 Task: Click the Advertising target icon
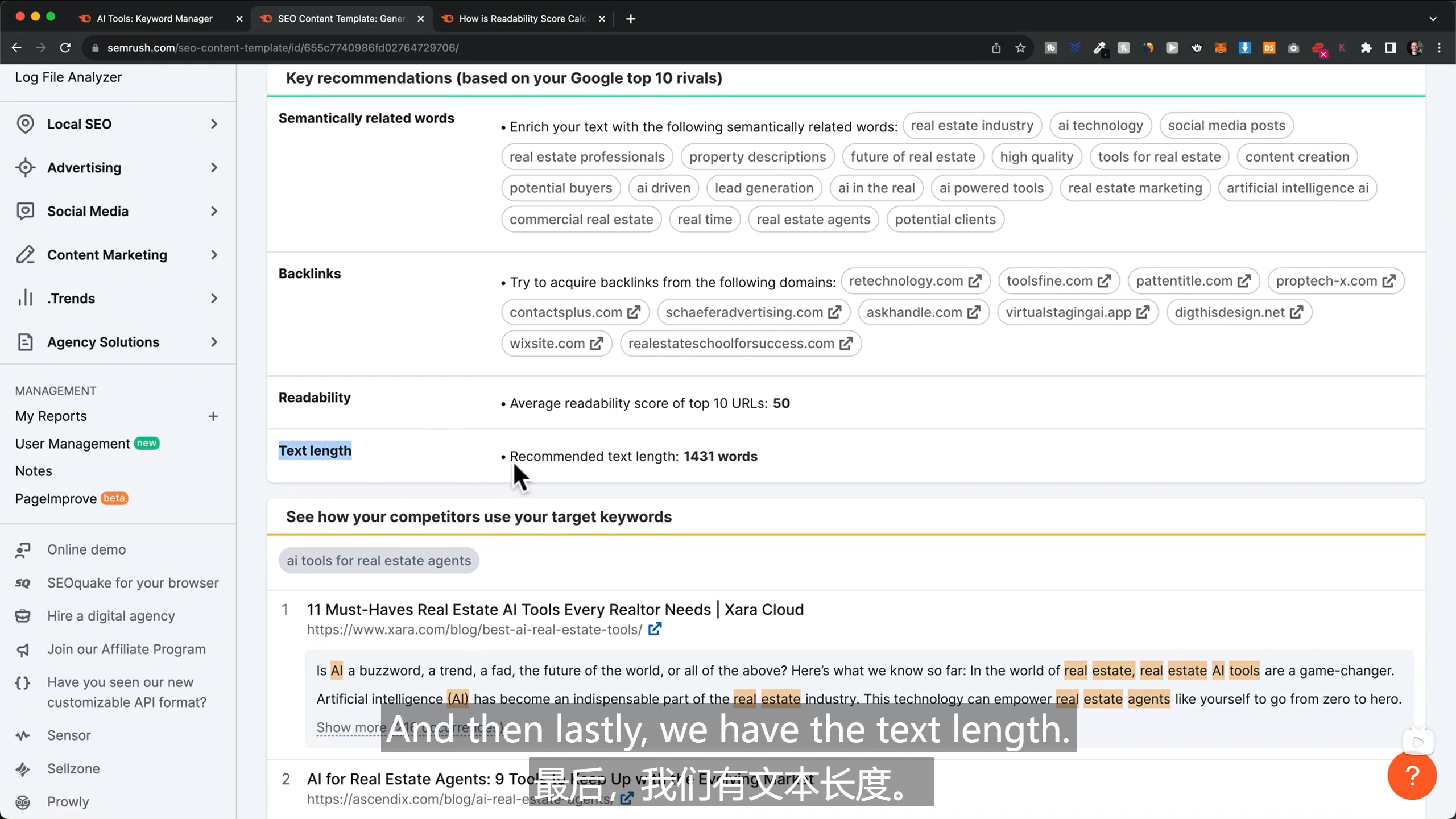(25, 168)
